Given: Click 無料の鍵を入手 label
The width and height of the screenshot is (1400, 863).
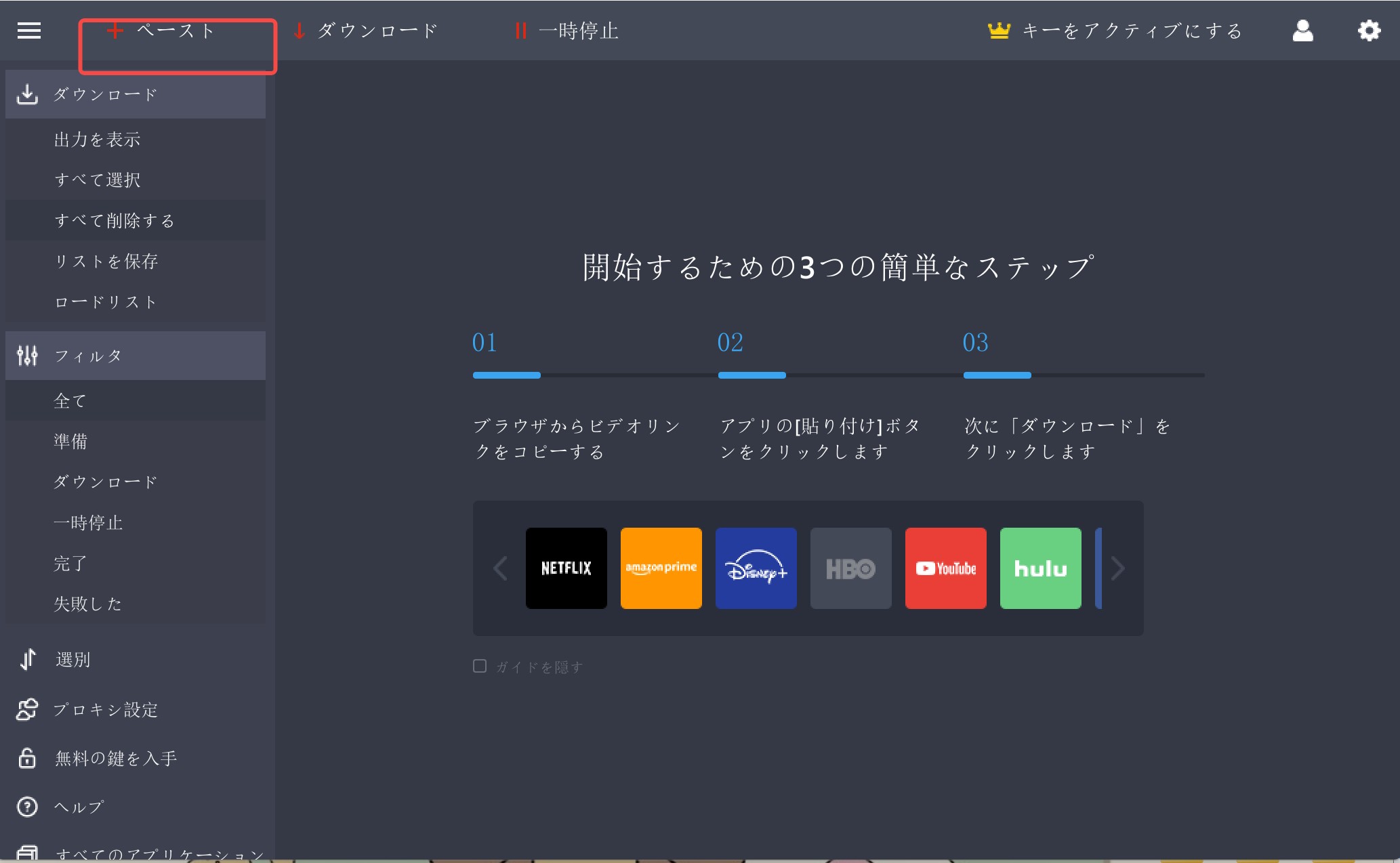Looking at the screenshot, I should coord(116,758).
